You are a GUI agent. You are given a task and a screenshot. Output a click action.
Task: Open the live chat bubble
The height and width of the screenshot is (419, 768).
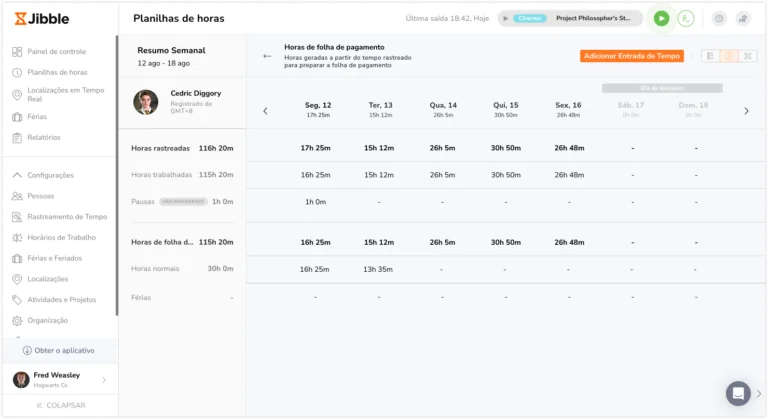pos(738,393)
